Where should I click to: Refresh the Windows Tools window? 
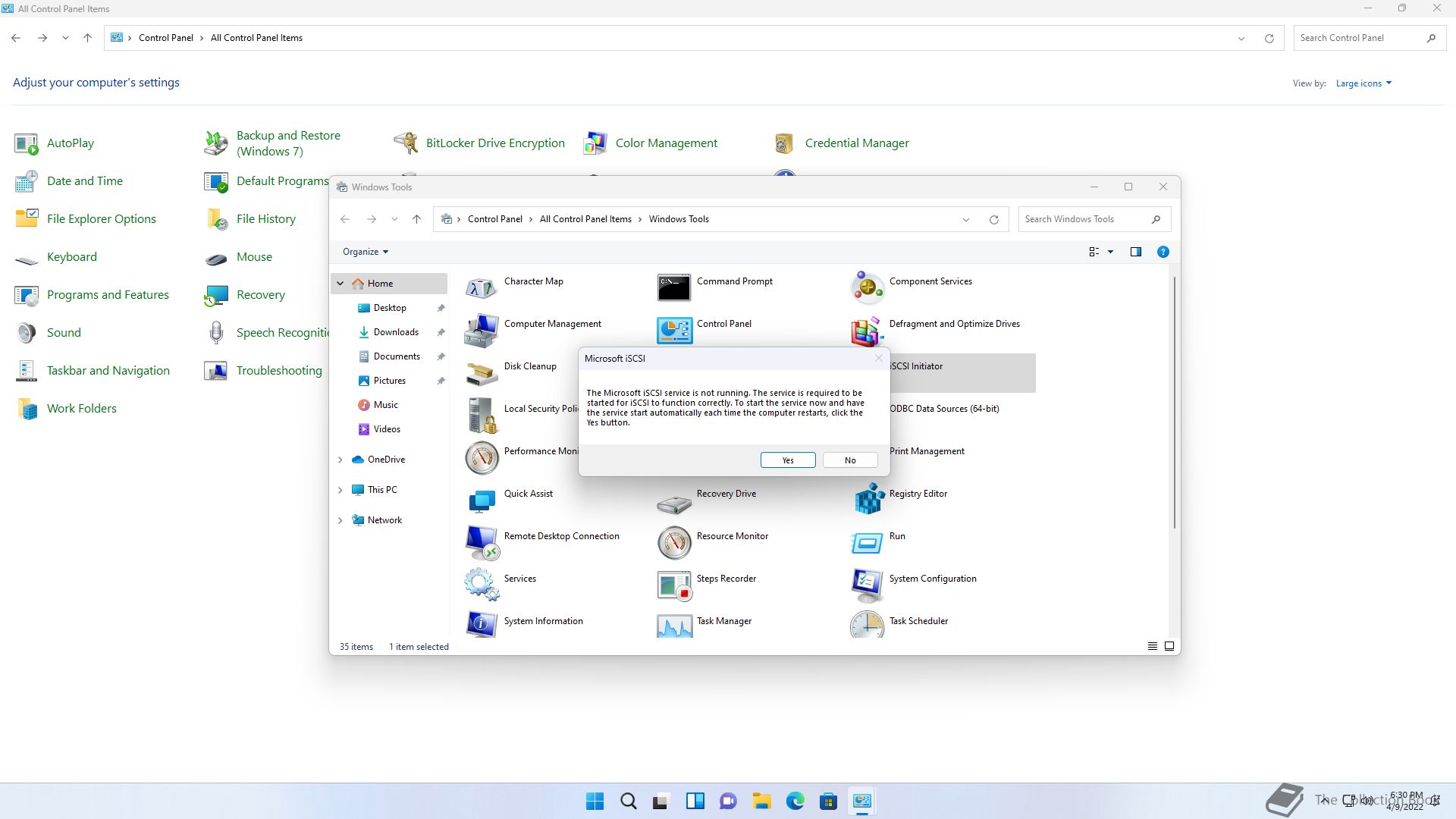point(993,220)
